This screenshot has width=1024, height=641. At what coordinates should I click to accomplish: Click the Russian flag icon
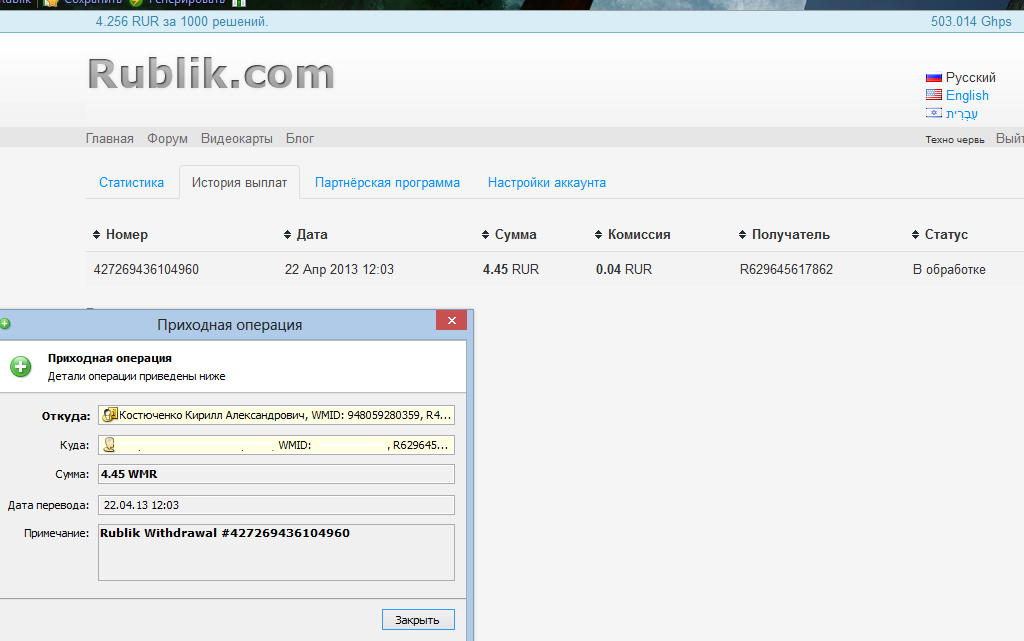point(933,77)
